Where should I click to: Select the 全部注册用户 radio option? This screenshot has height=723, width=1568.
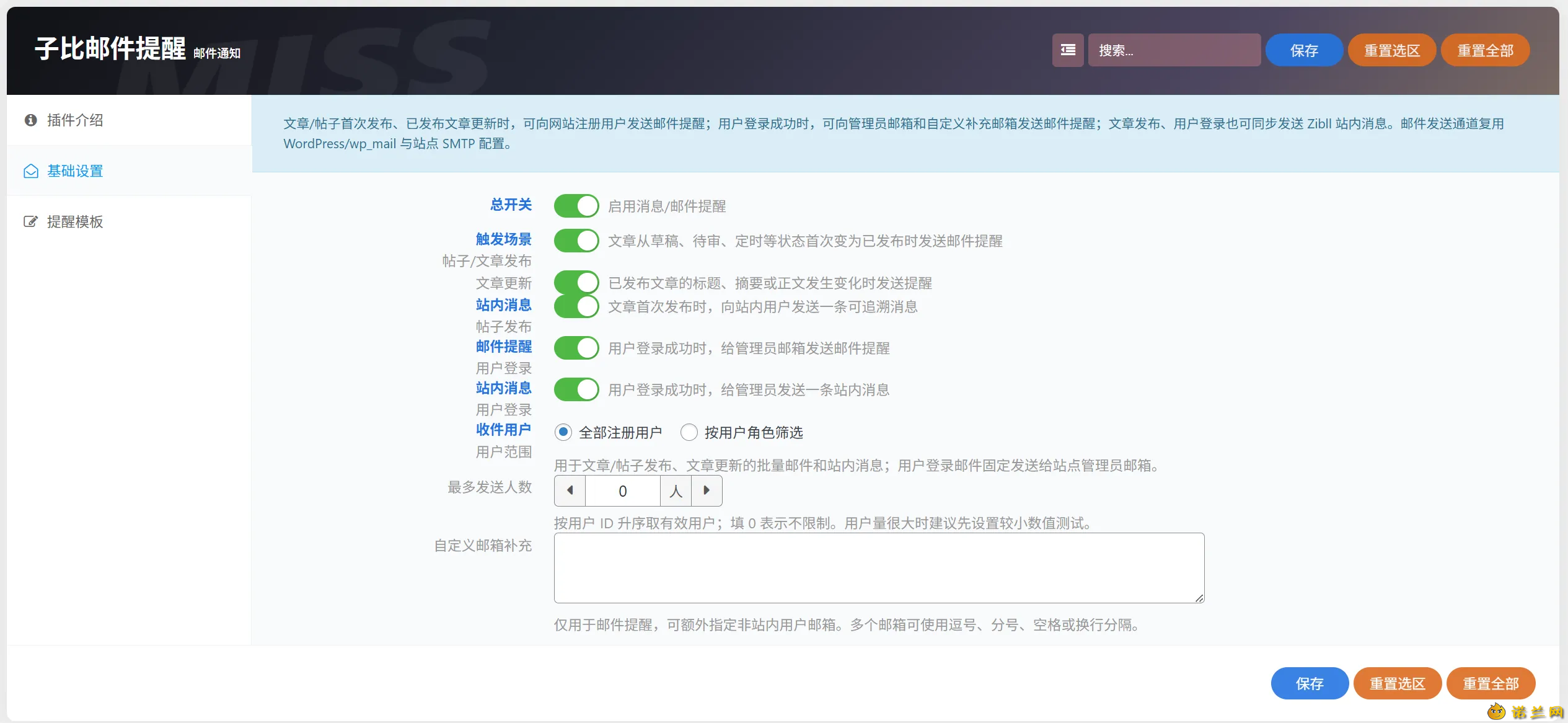[x=563, y=432]
